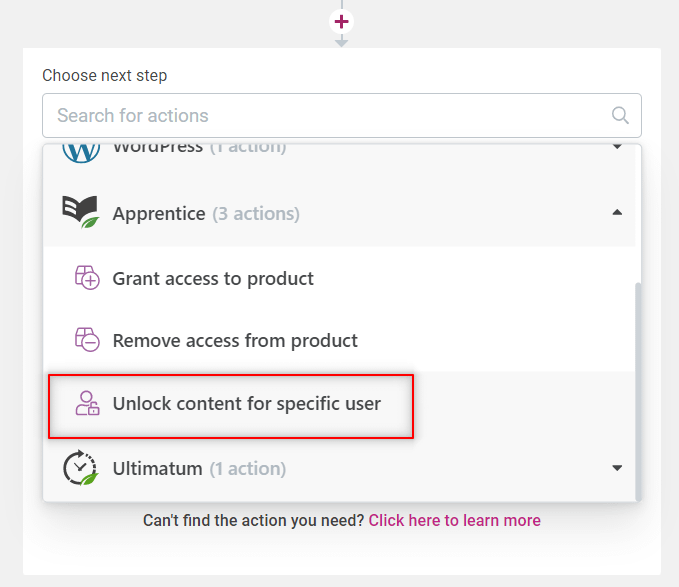Click the Grant access plus-box icon
The height and width of the screenshot is (587, 679).
(87, 278)
